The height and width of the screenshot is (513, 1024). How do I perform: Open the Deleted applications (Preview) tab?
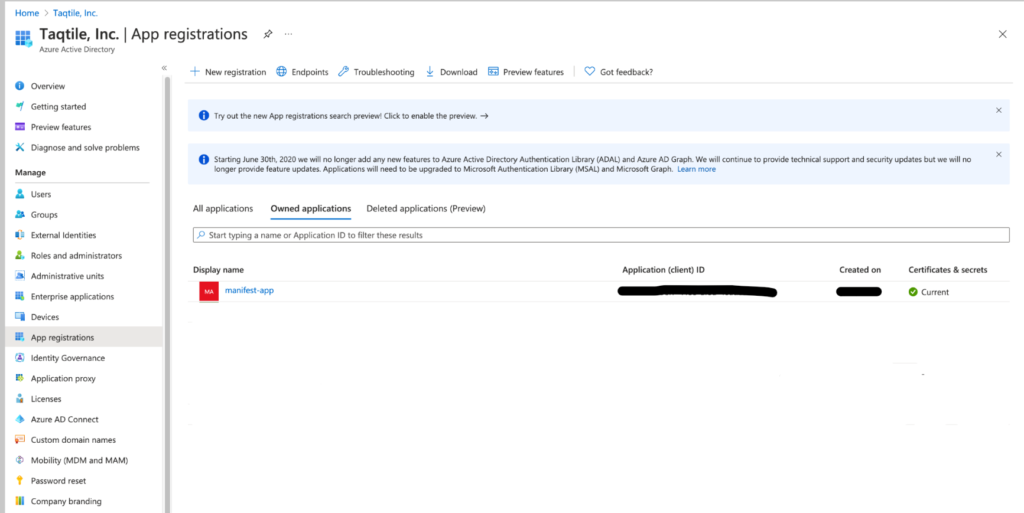pos(426,209)
